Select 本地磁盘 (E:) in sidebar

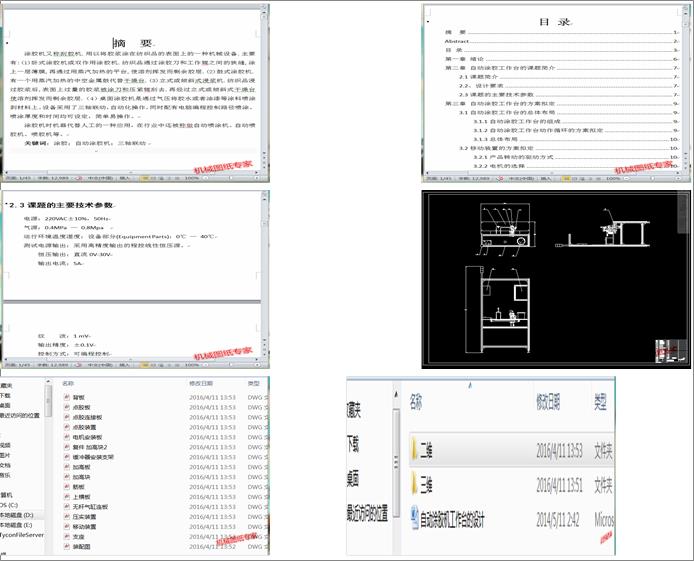[16, 525]
